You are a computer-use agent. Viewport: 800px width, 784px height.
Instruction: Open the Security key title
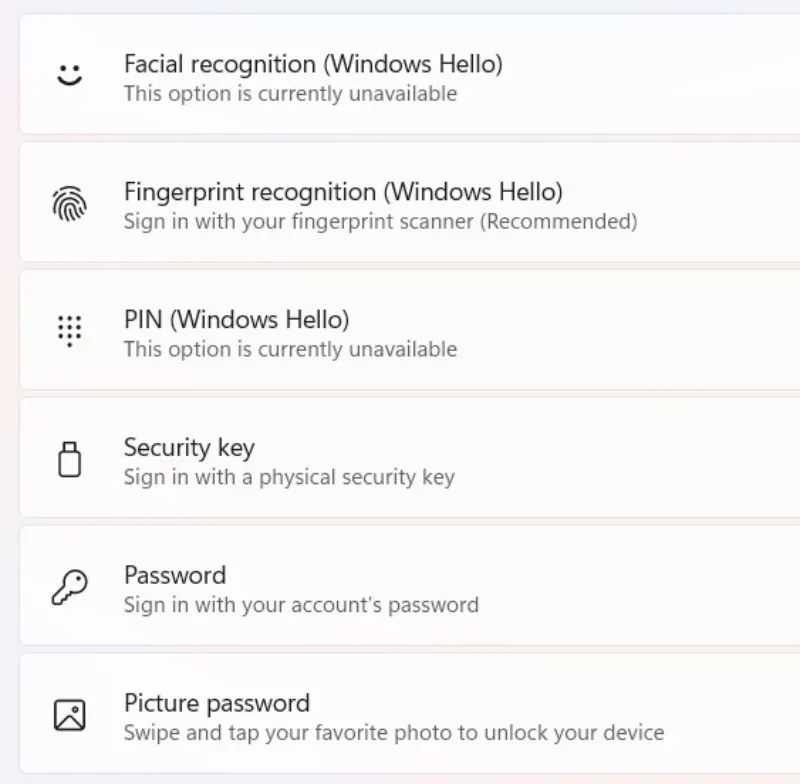pyautogui.click(x=189, y=447)
